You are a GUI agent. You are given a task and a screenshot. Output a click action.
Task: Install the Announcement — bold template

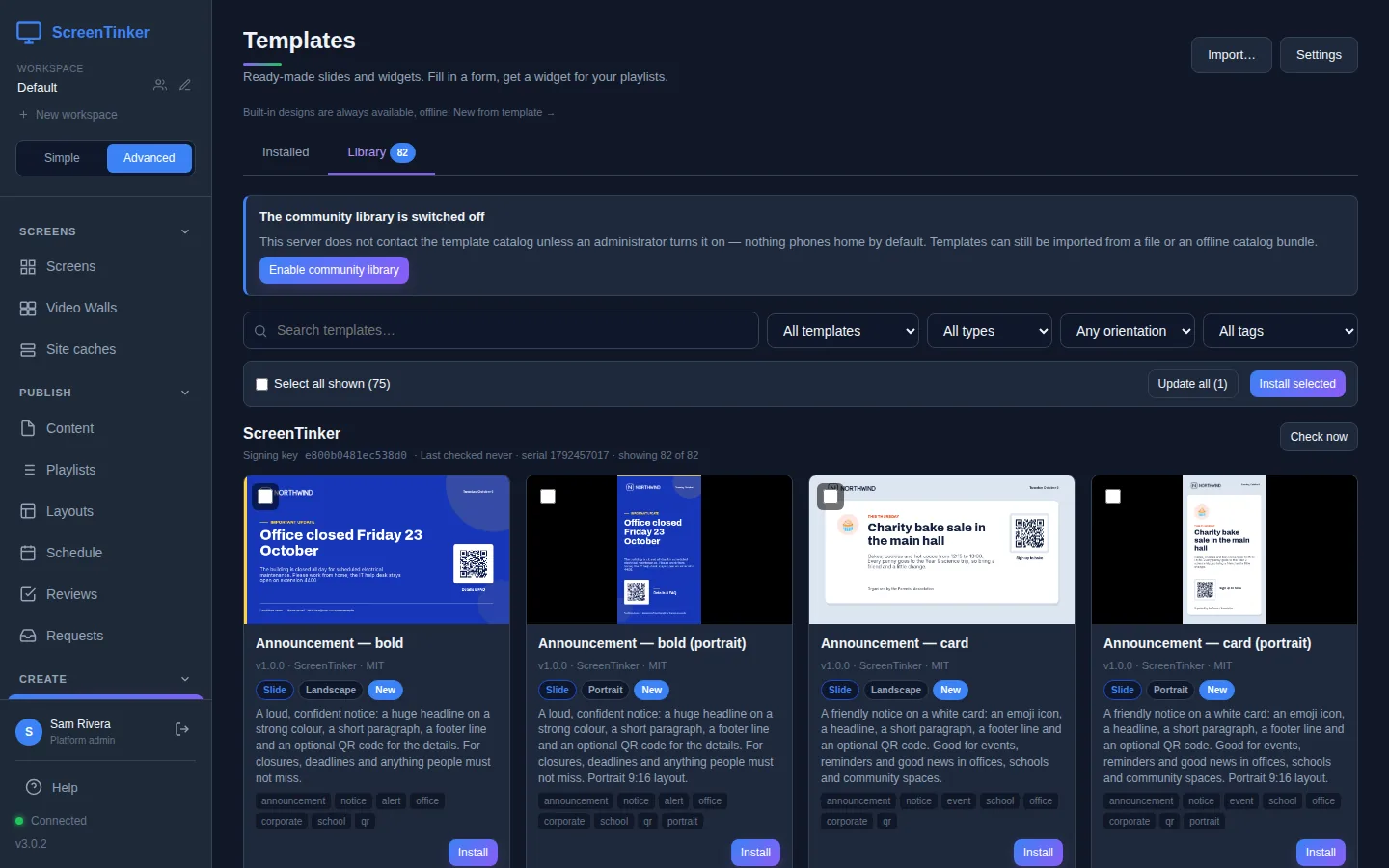point(473,853)
